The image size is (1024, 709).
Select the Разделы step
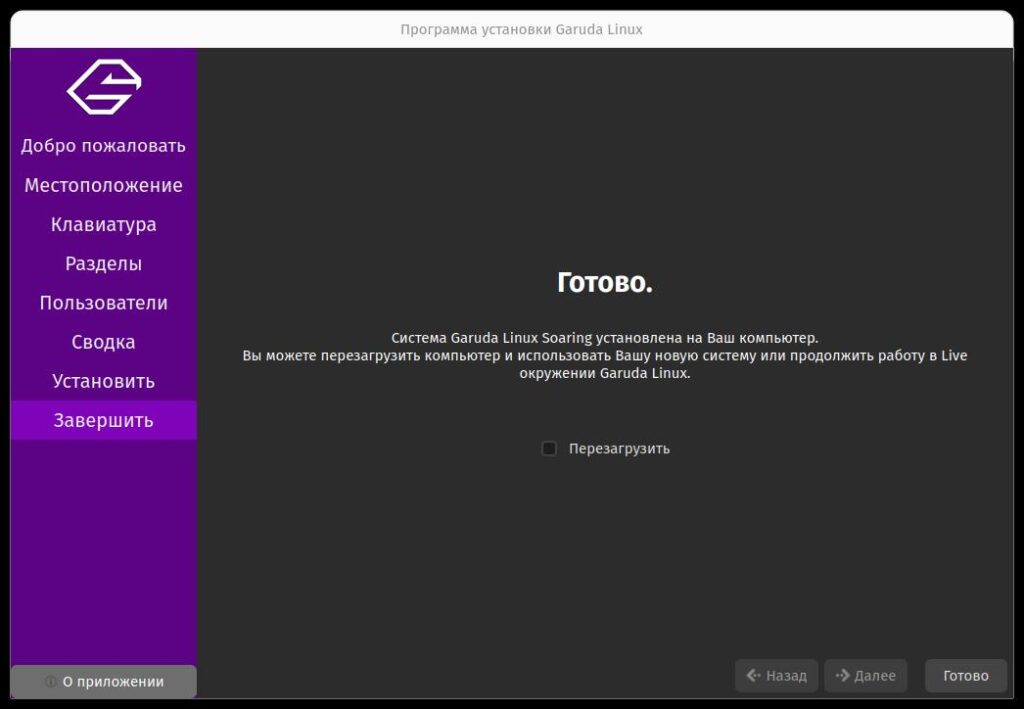104,264
